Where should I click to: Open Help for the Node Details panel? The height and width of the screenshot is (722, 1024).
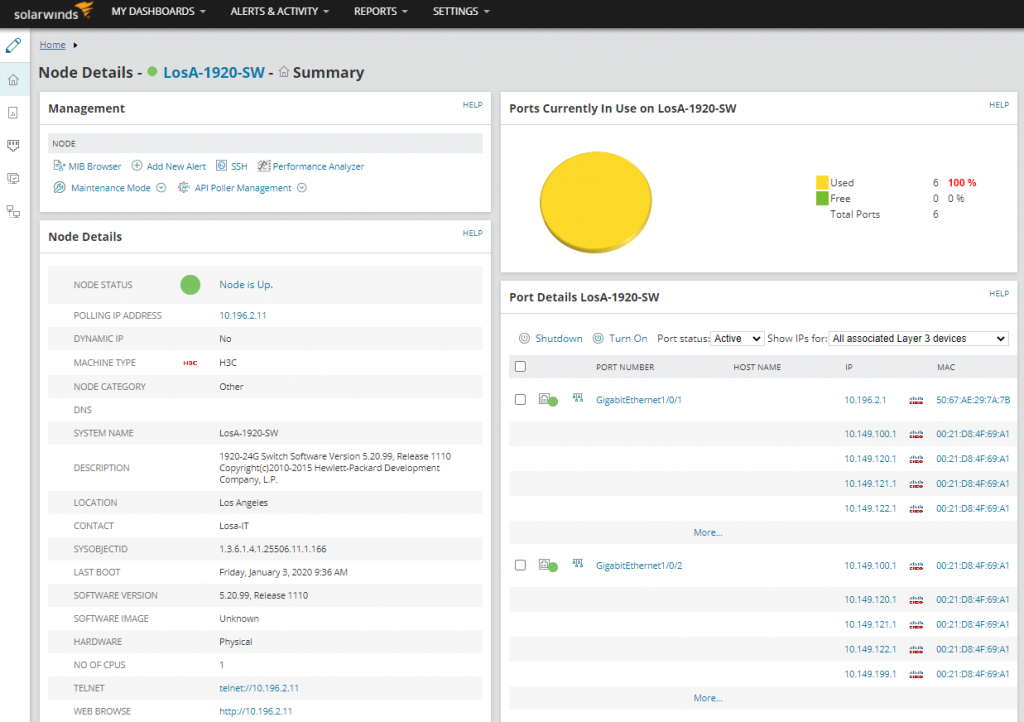tap(473, 233)
